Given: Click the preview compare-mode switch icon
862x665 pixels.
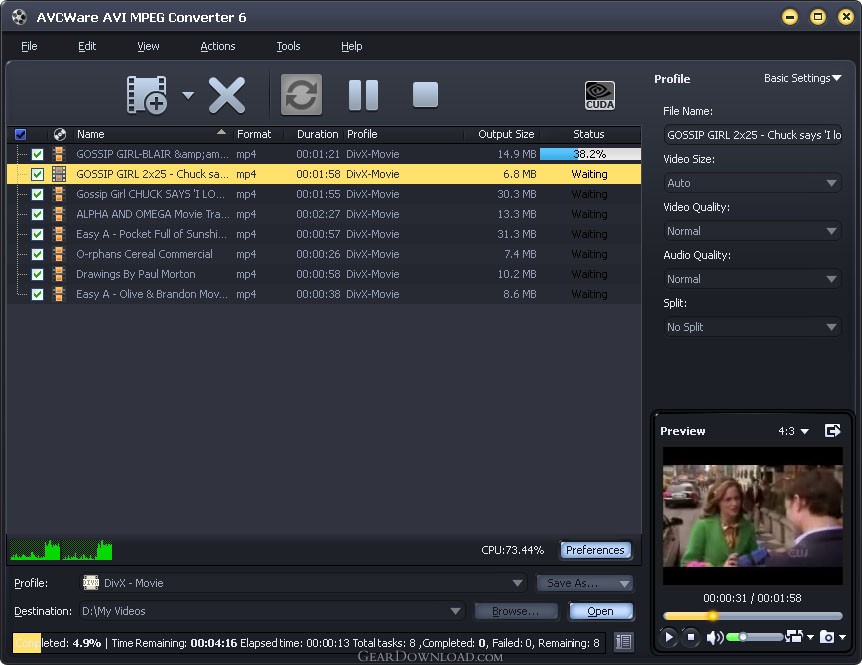Looking at the screenshot, I should coord(794,636).
